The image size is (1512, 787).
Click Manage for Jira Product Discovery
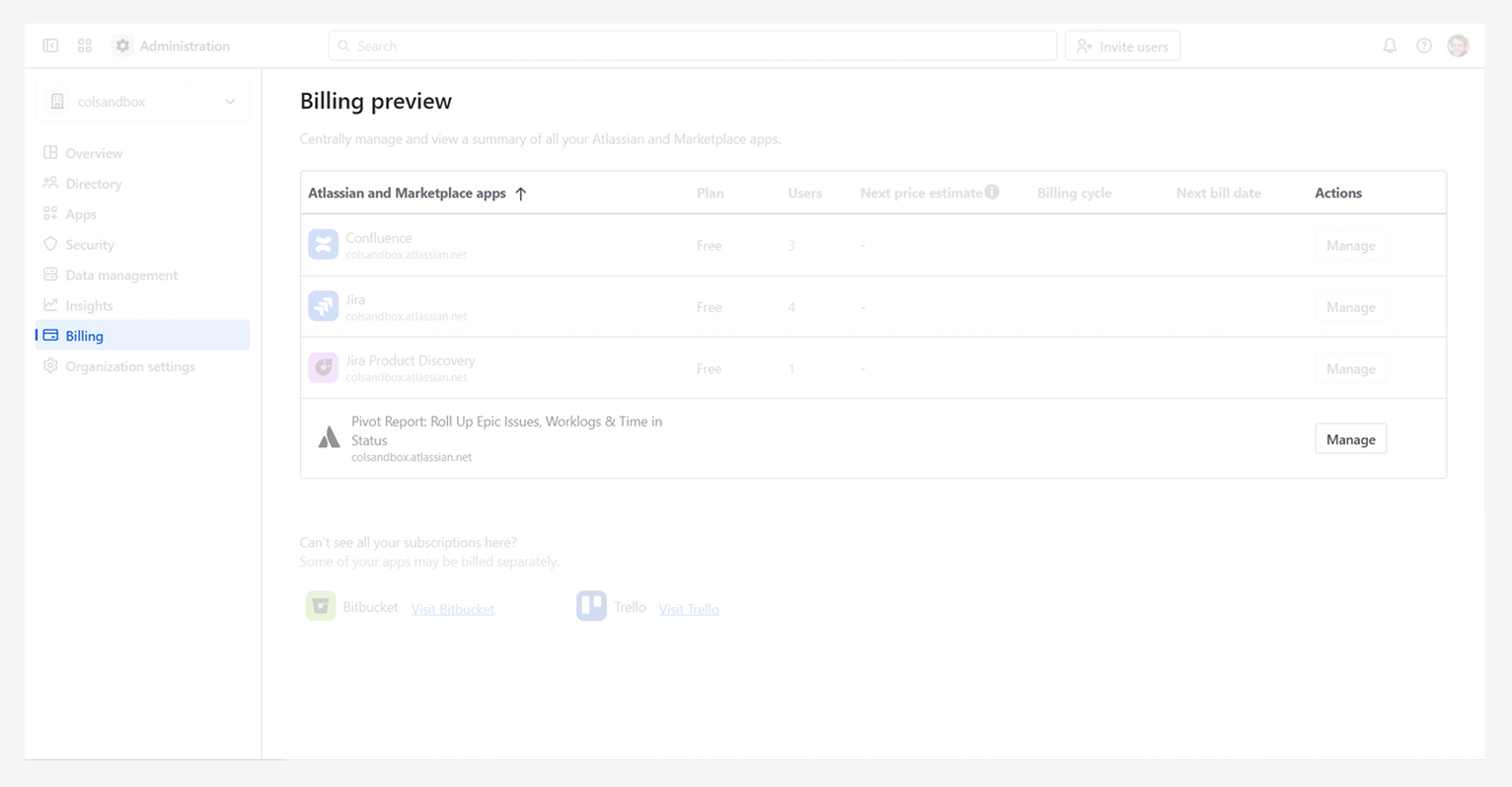click(x=1350, y=368)
